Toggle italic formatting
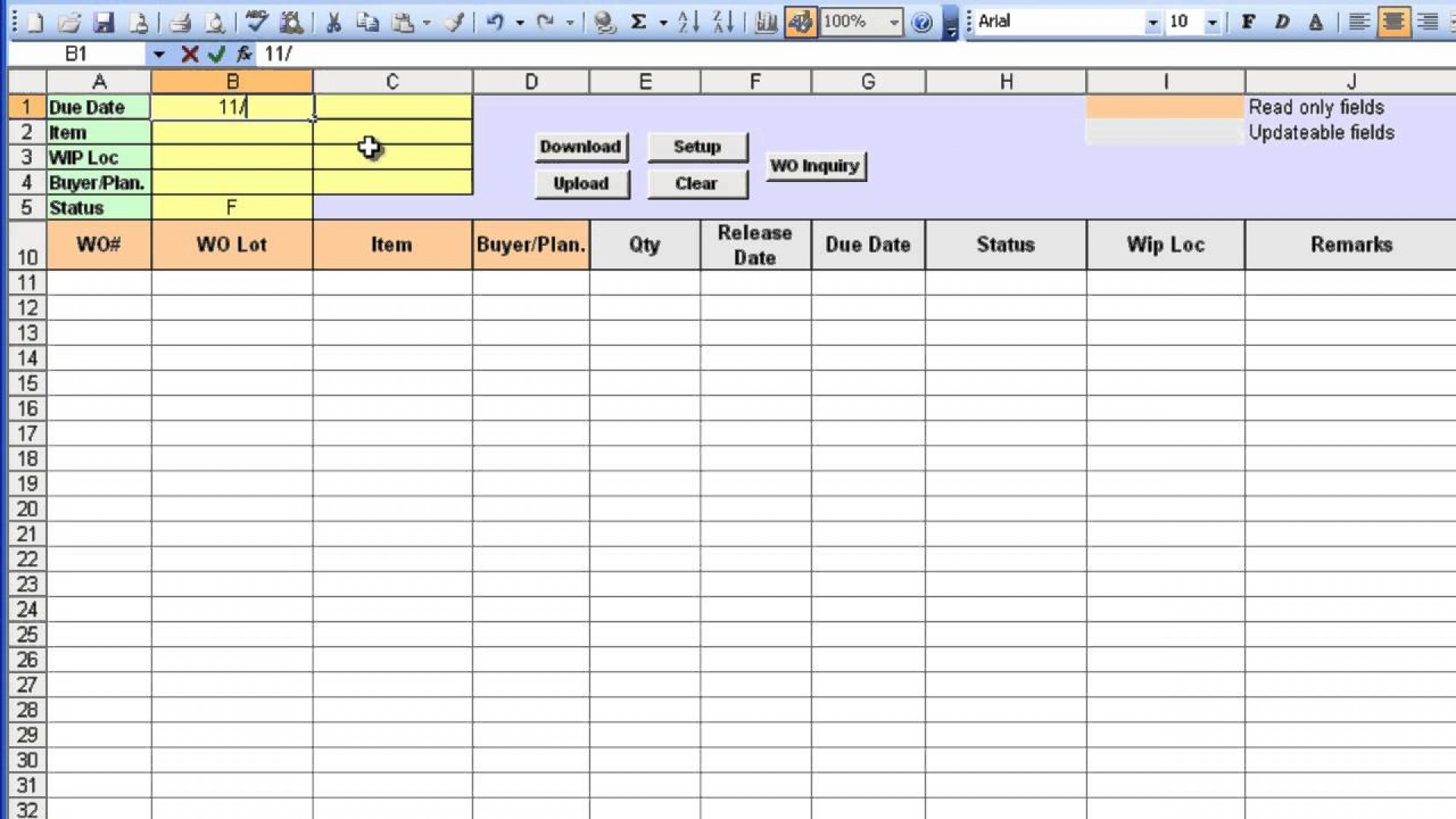Screen dimensions: 1456x819 coord(1282,22)
